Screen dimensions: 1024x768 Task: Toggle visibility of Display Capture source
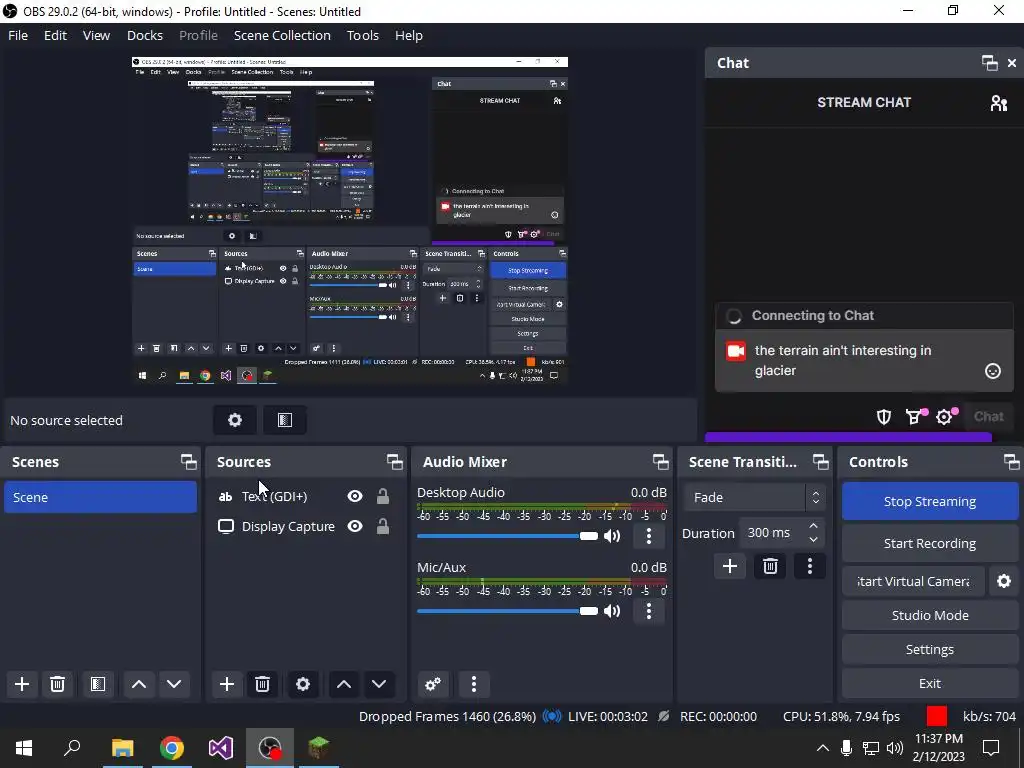click(x=355, y=526)
